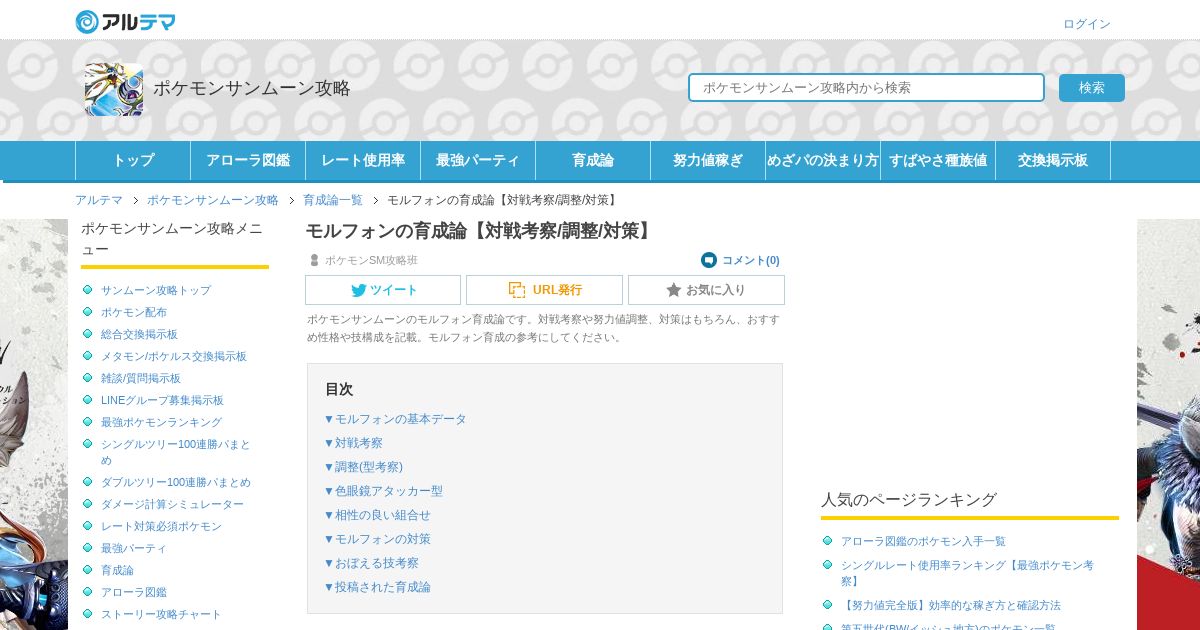
Task: Open LINEグループ募集掲示板 sidebar link
Action: coord(162,400)
